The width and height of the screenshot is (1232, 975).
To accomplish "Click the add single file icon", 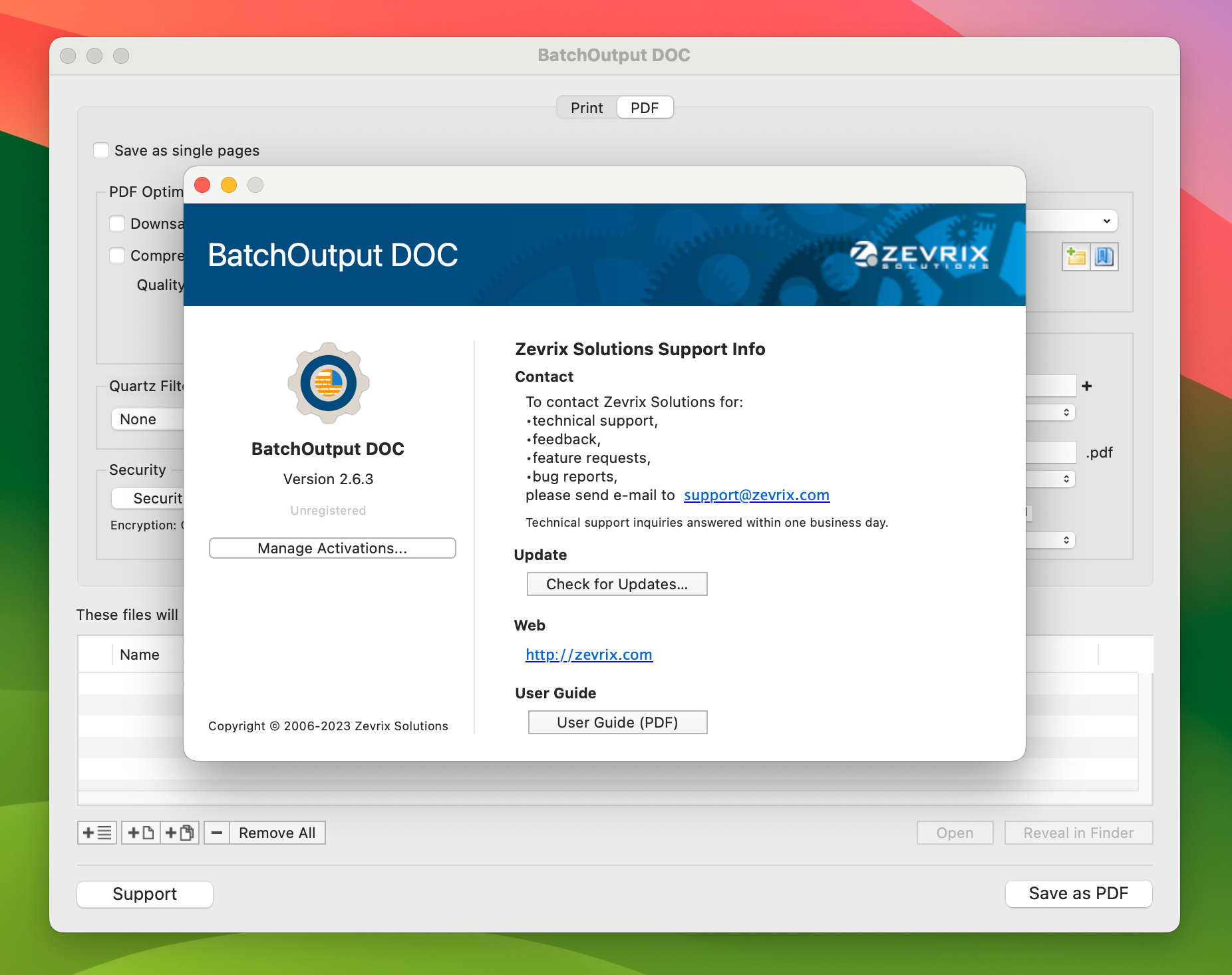I will pyautogui.click(x=140, y=833).
